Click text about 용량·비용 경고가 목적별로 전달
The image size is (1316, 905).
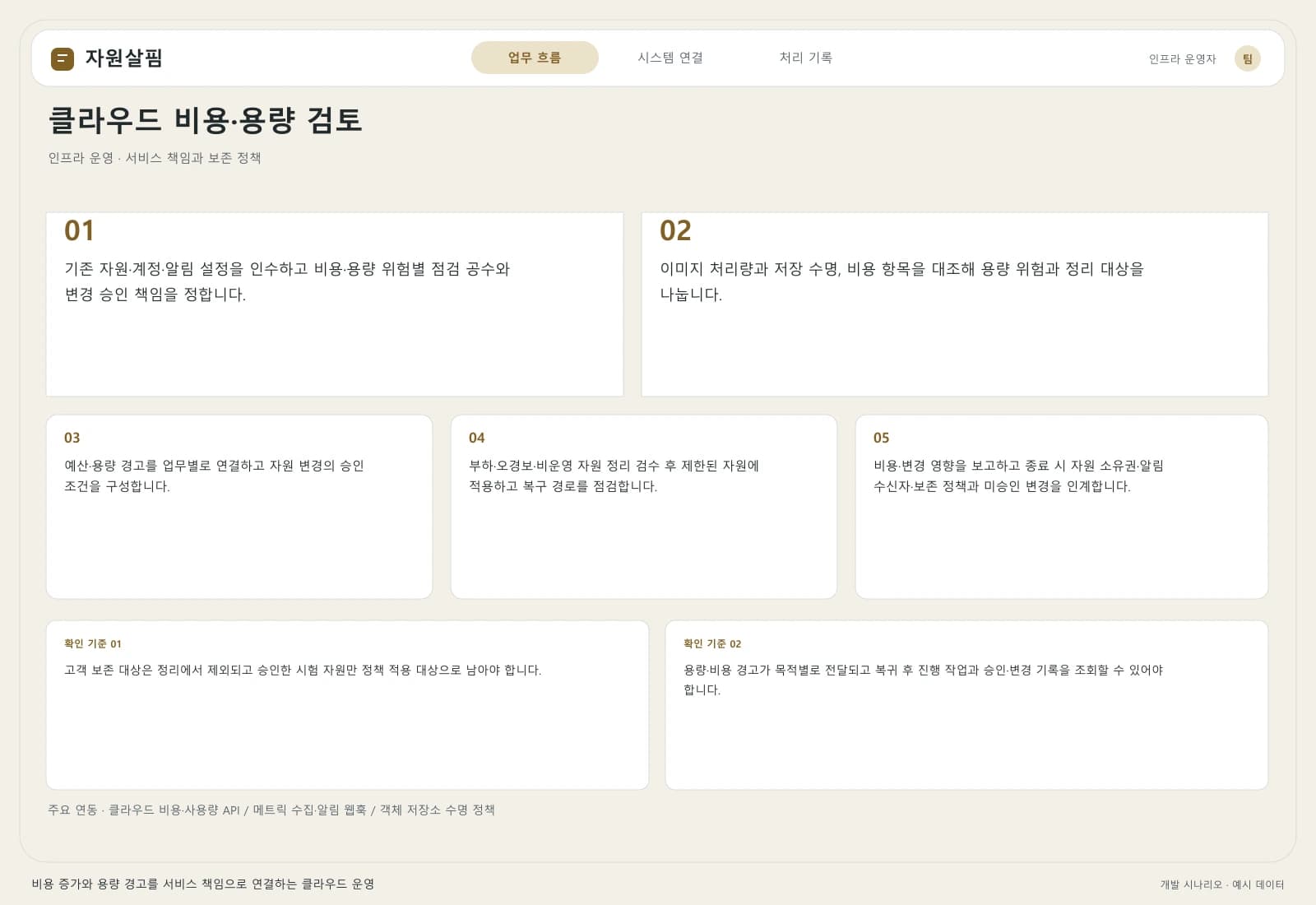tap(924, 680)
